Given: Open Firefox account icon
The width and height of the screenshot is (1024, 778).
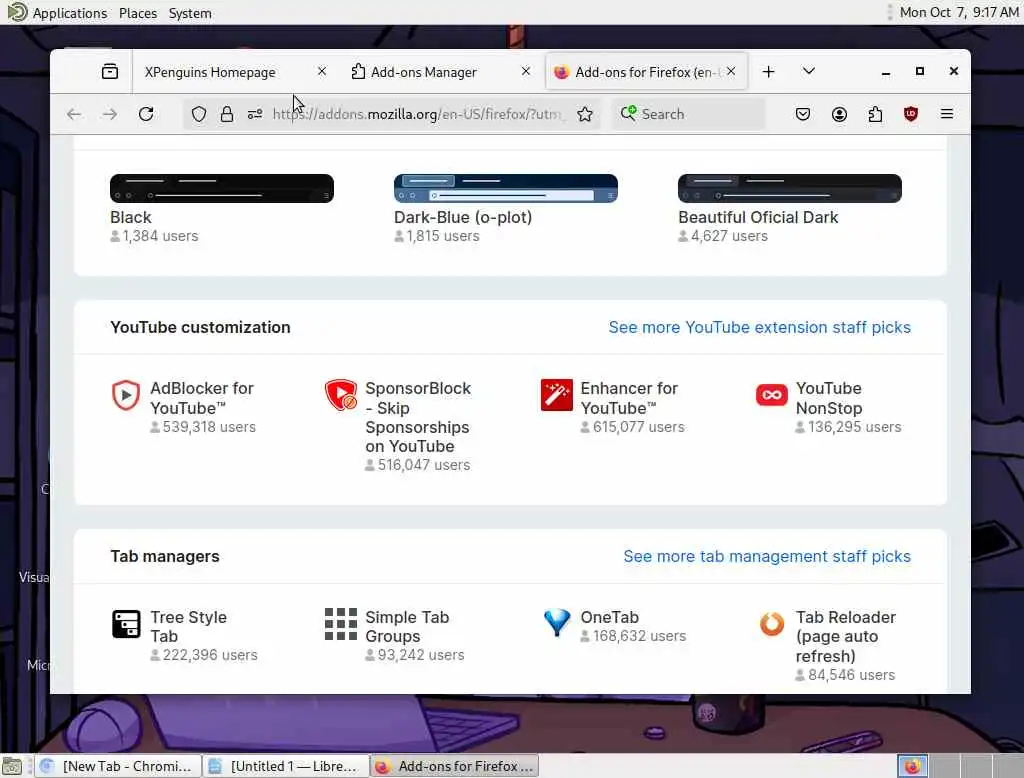Looking at the screenshot, I should (x=839, y=114).
